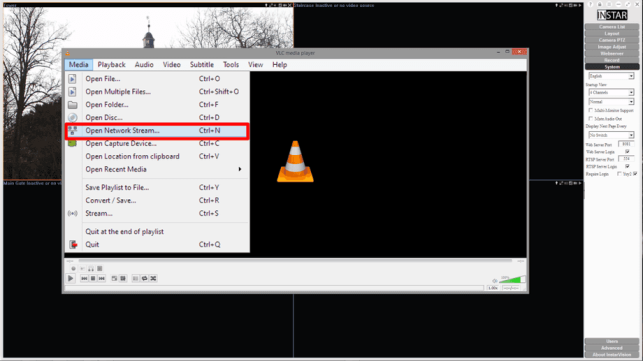Image resolution: width=643 pixels, height=361 pixels.
Task: Click the Open File menu icon
Action: pos(72,79)
